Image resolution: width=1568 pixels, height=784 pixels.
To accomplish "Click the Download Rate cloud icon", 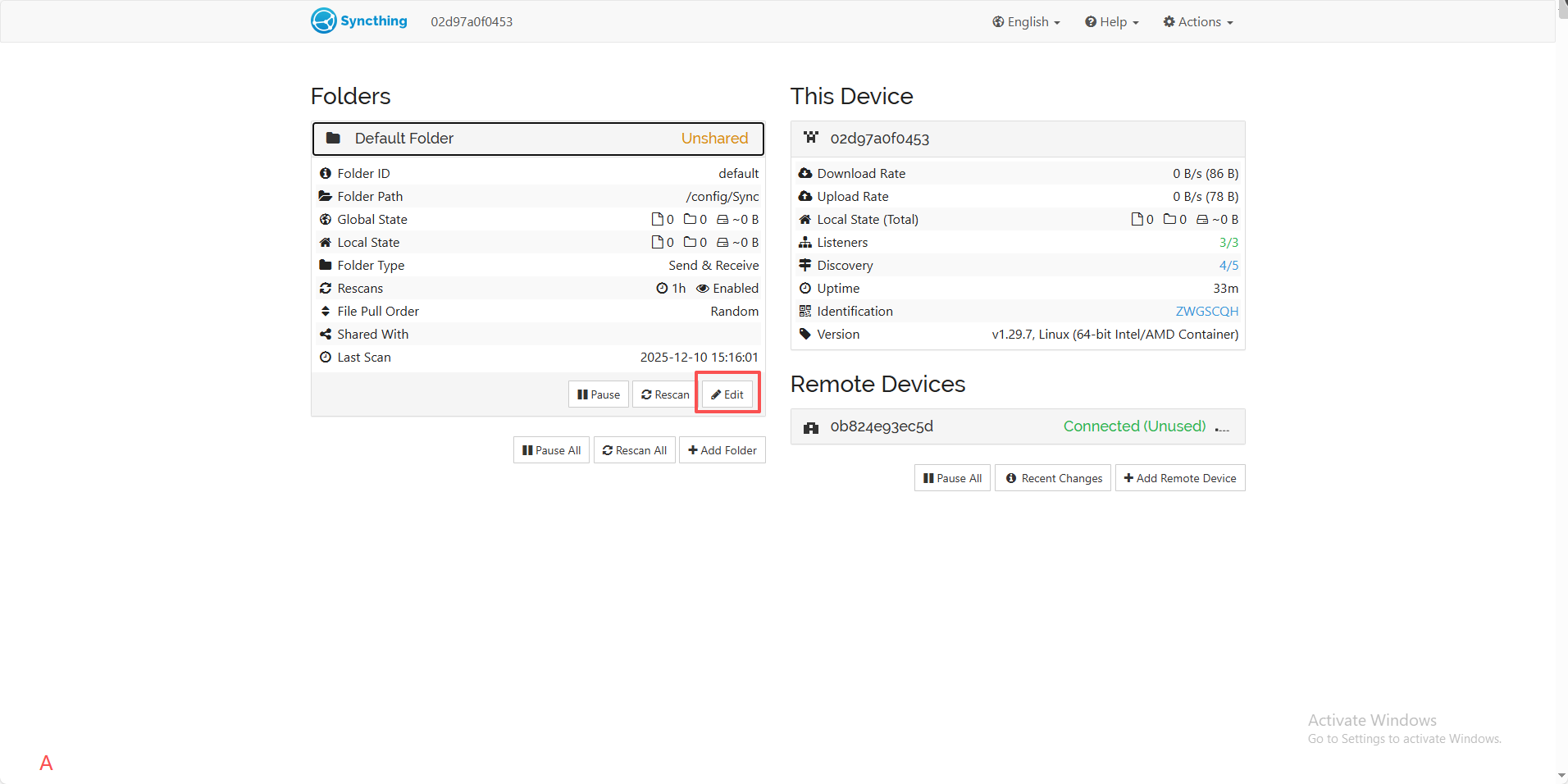I will [805, 173].
